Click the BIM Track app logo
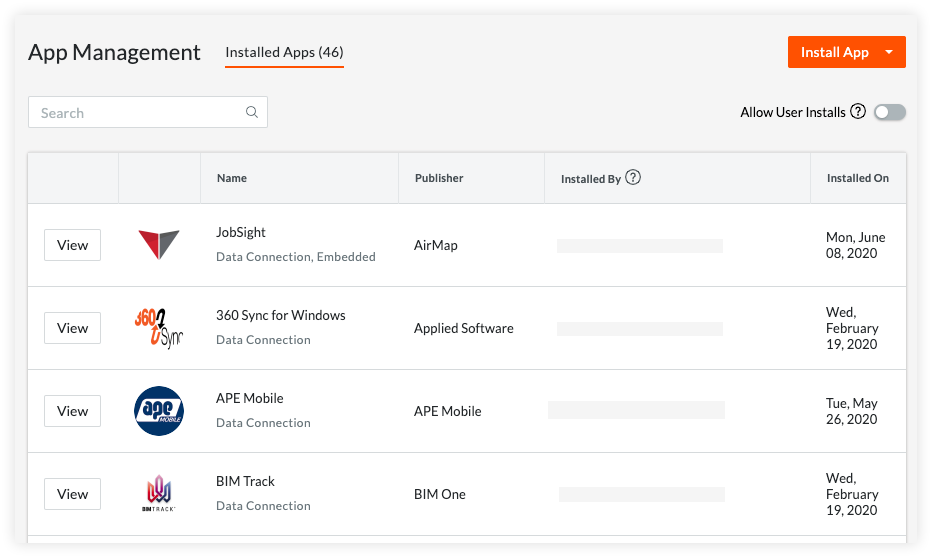 tap(159, 493)
